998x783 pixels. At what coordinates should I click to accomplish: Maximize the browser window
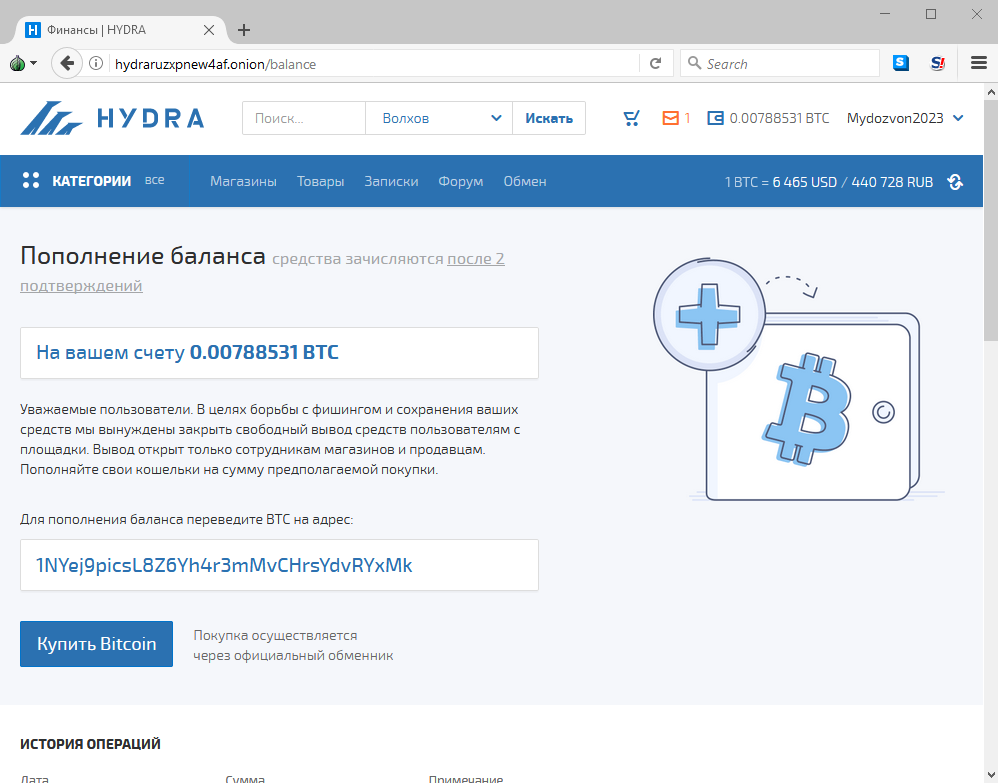click(931, 14)
